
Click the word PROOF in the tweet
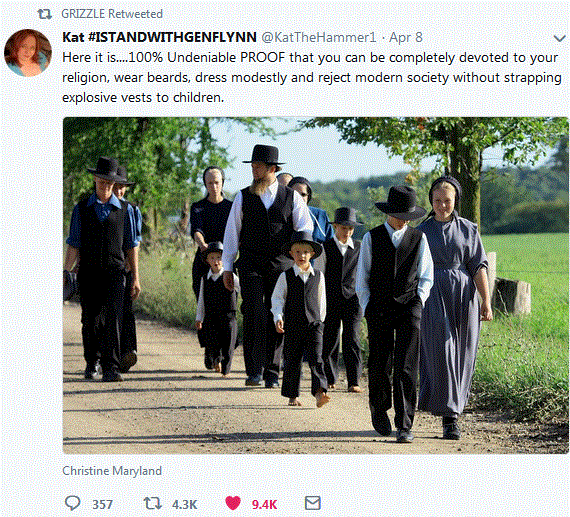pyautogui.click(x=262, y=58)
